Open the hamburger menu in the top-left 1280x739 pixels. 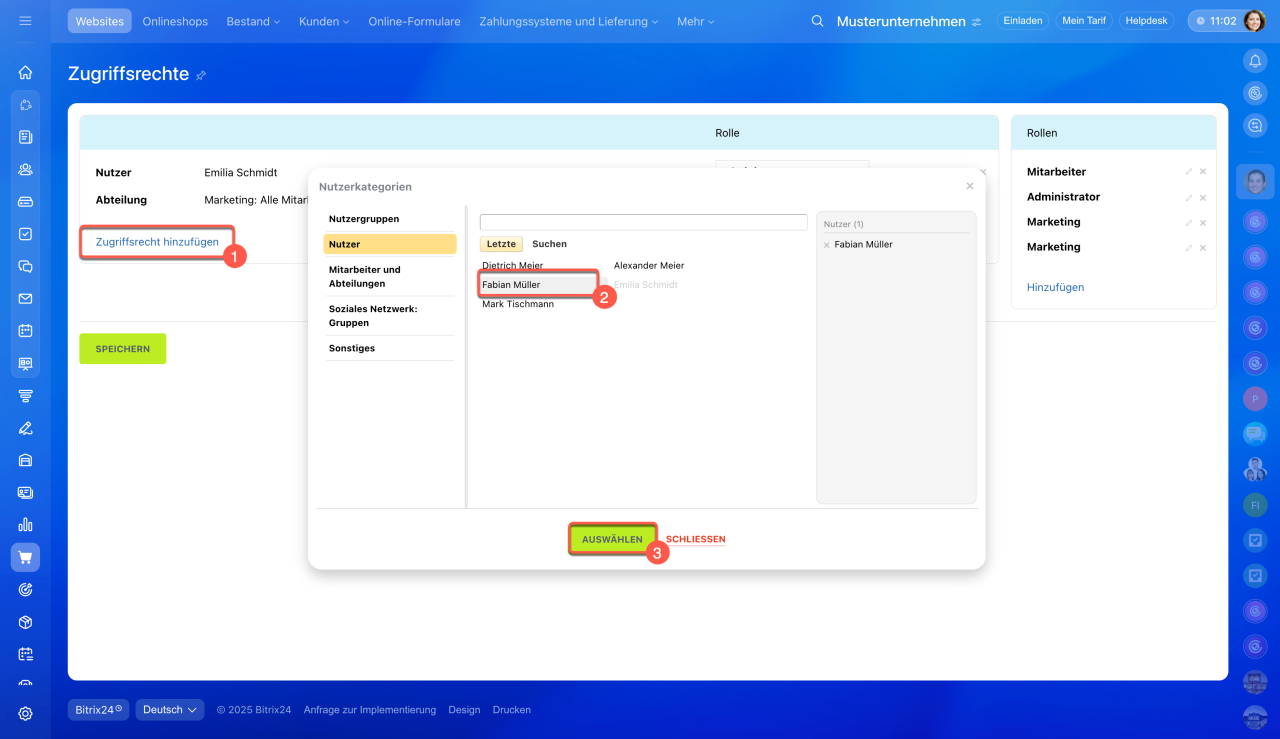coord(25,20)
